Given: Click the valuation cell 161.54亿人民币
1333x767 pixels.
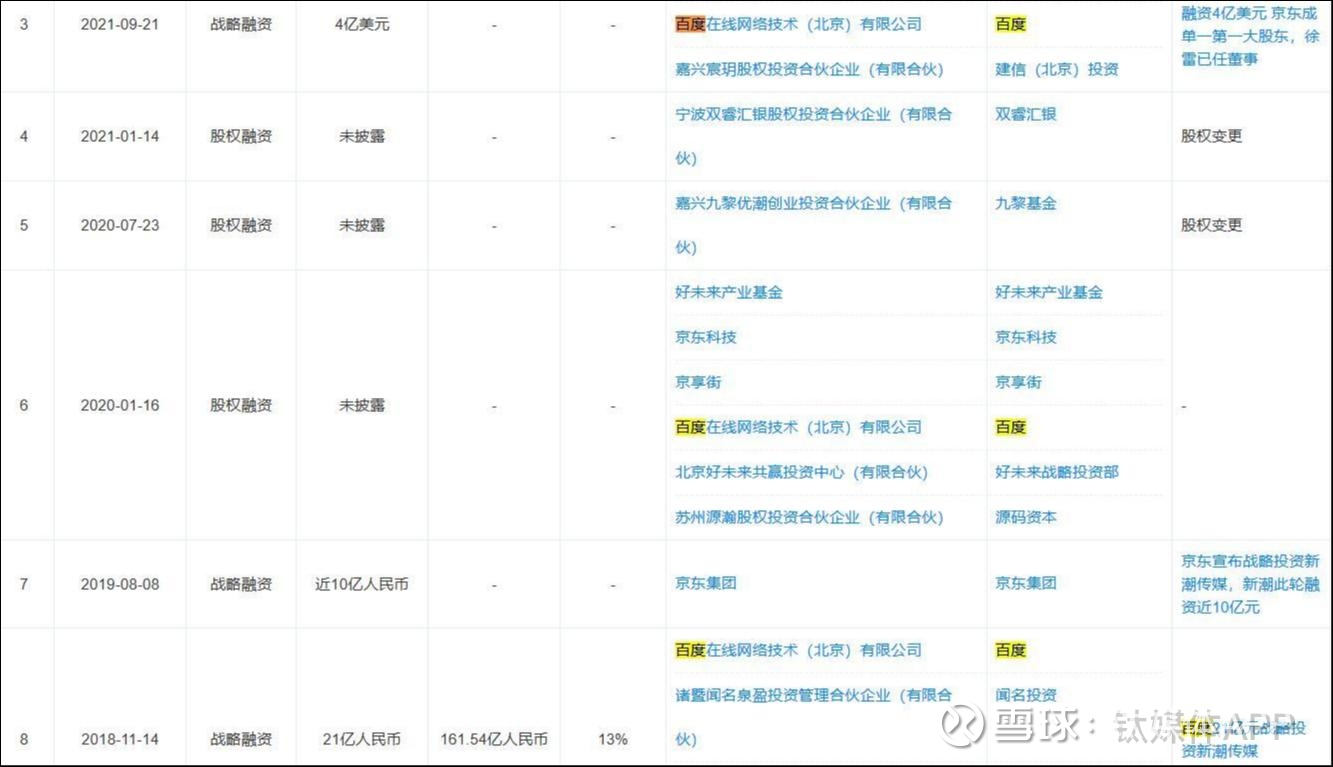Looking at the screenshot, I should 494,740.
